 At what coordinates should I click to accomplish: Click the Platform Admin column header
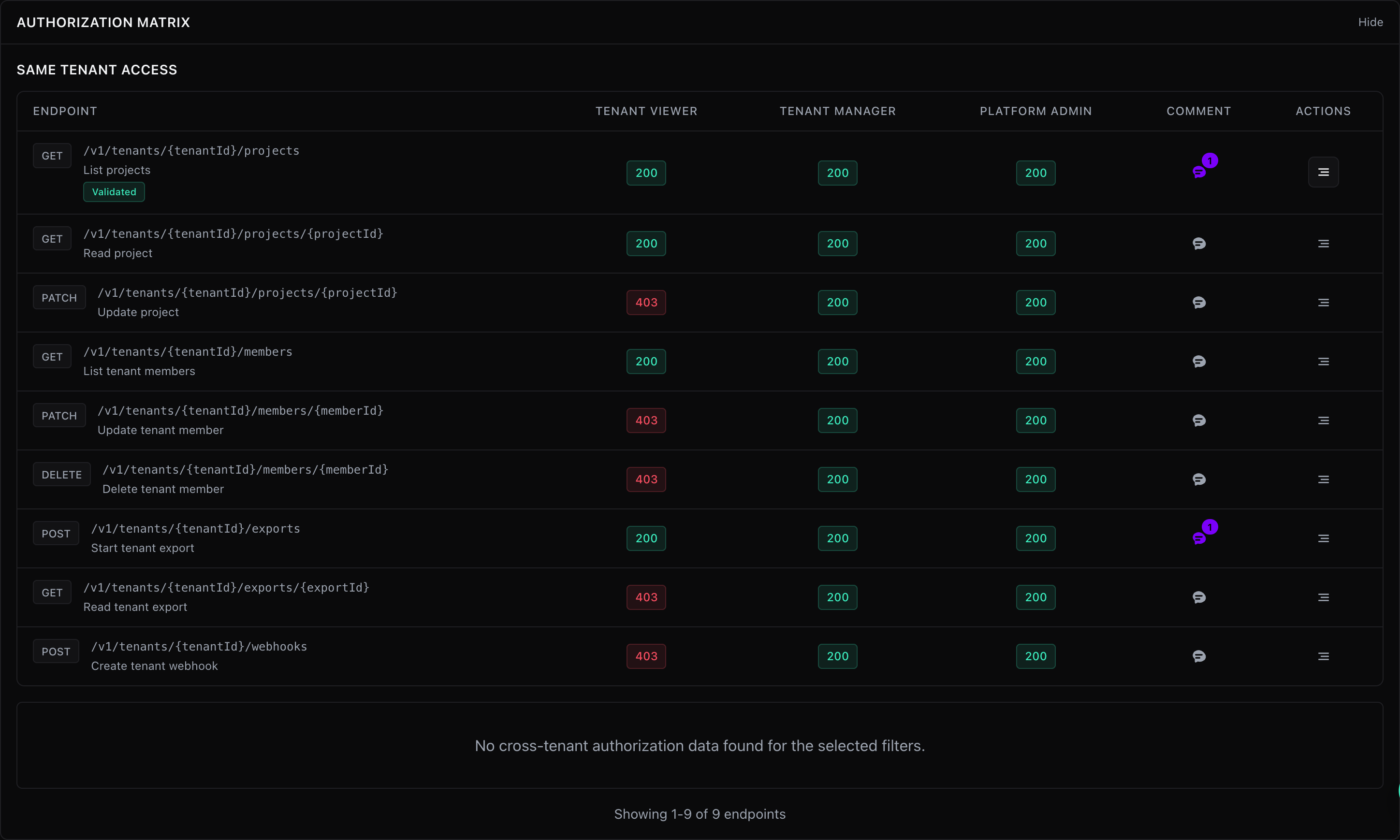(1035, 111)
